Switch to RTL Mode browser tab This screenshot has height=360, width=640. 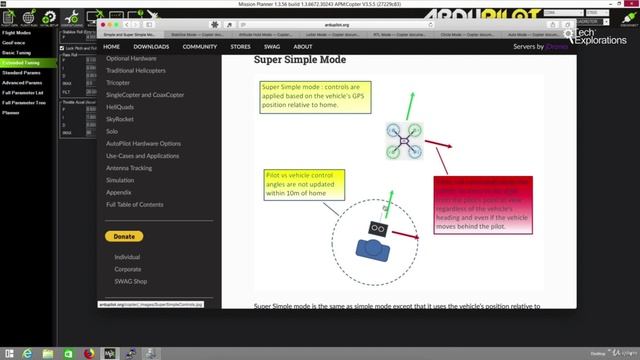point(400,35)
